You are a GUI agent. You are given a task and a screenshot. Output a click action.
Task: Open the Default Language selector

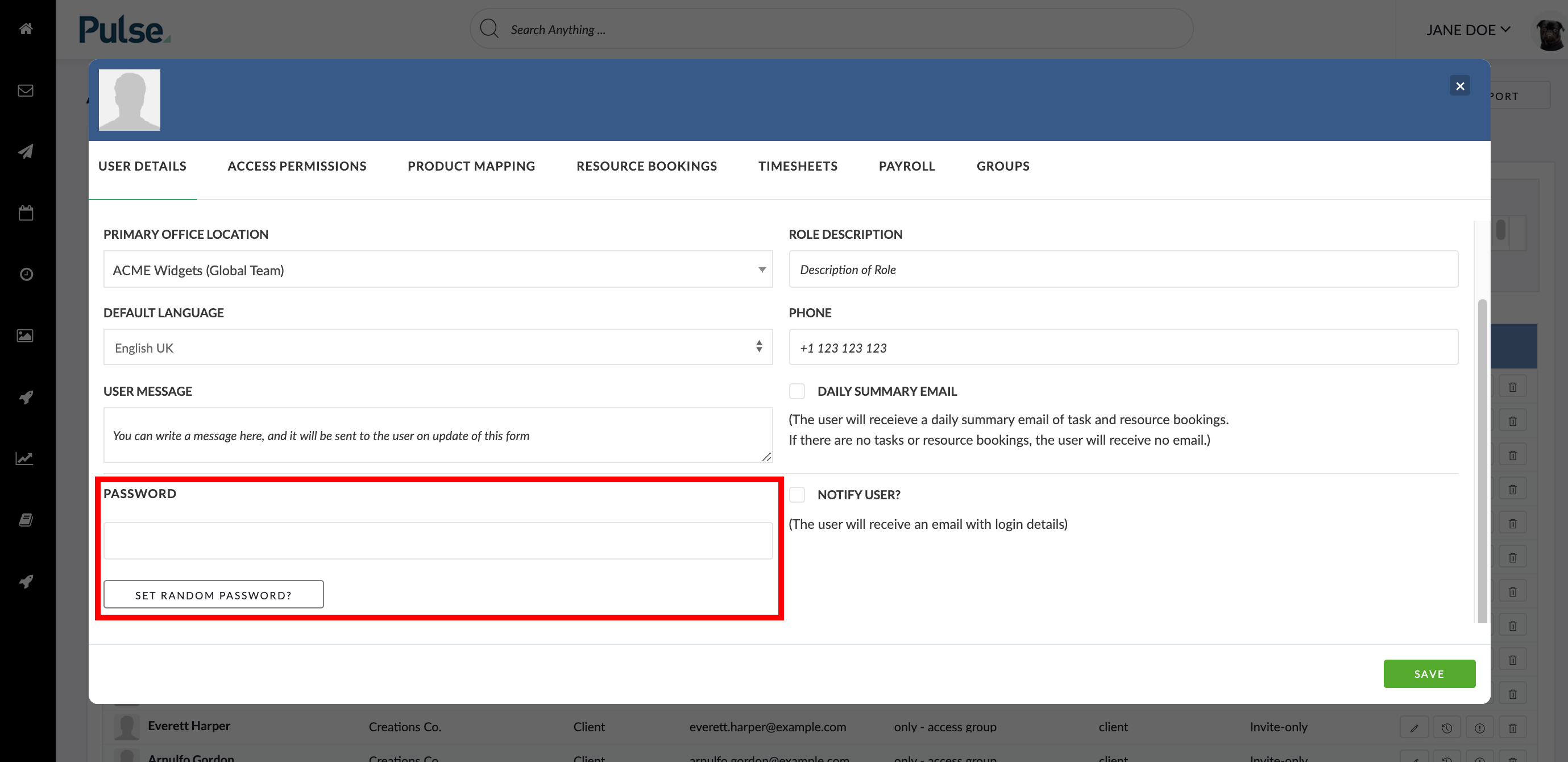[x=438, y=347]
